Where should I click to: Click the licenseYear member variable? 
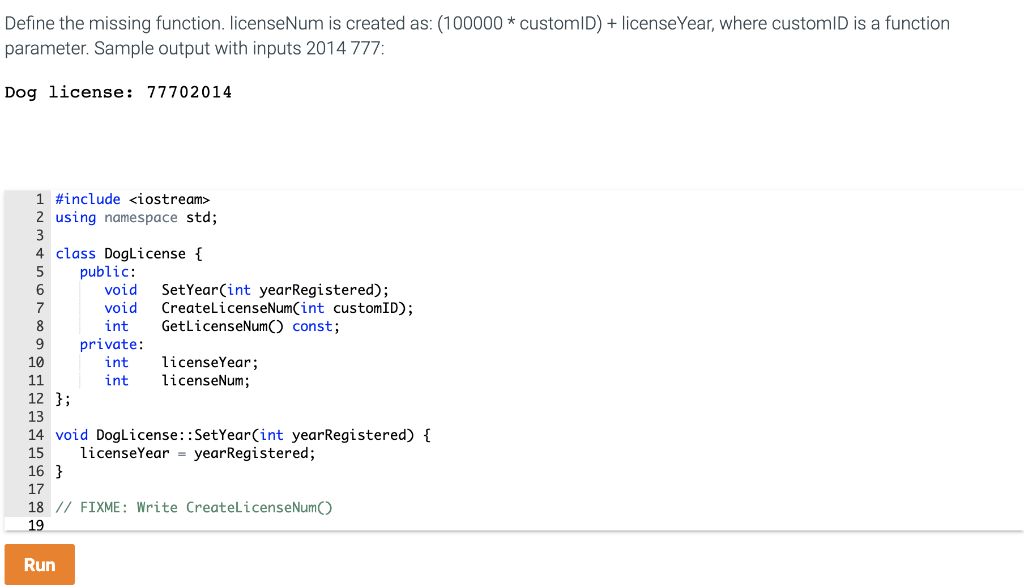point(209,361)
